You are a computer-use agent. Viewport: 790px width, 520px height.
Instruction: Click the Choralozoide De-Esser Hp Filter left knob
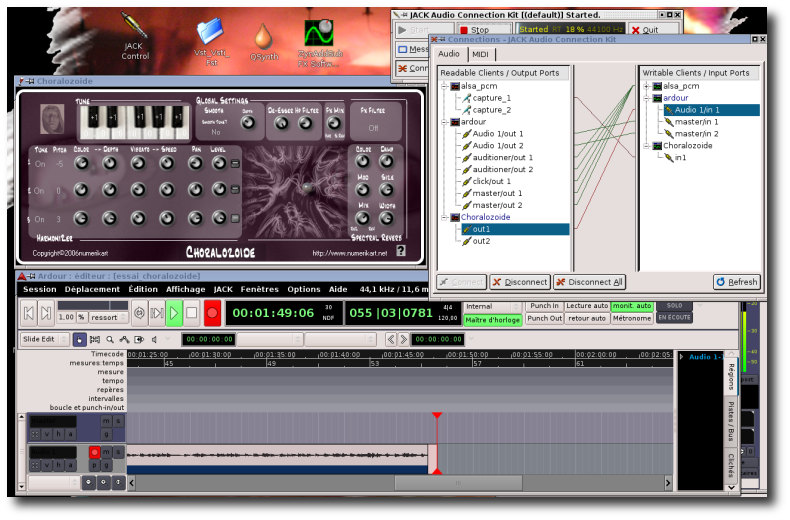[x=281, y=123]
